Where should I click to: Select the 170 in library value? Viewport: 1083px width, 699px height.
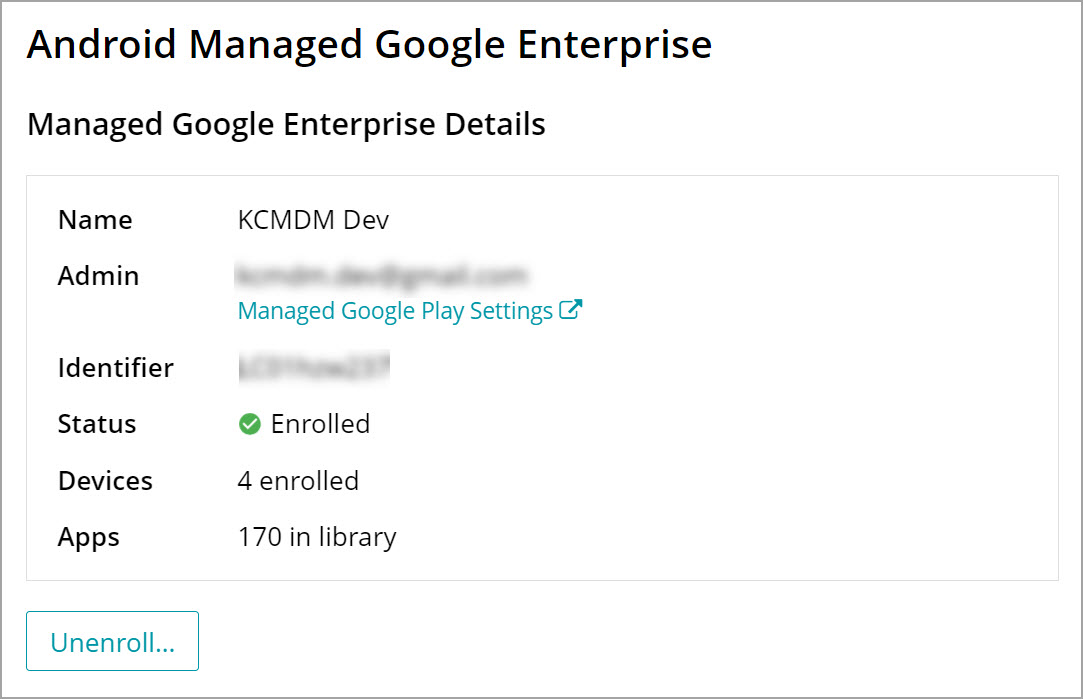coord(317,537)
